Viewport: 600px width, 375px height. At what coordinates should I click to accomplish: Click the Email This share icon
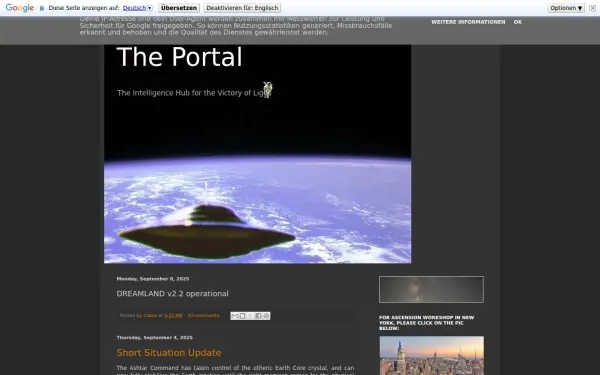[x=234, y=316]
